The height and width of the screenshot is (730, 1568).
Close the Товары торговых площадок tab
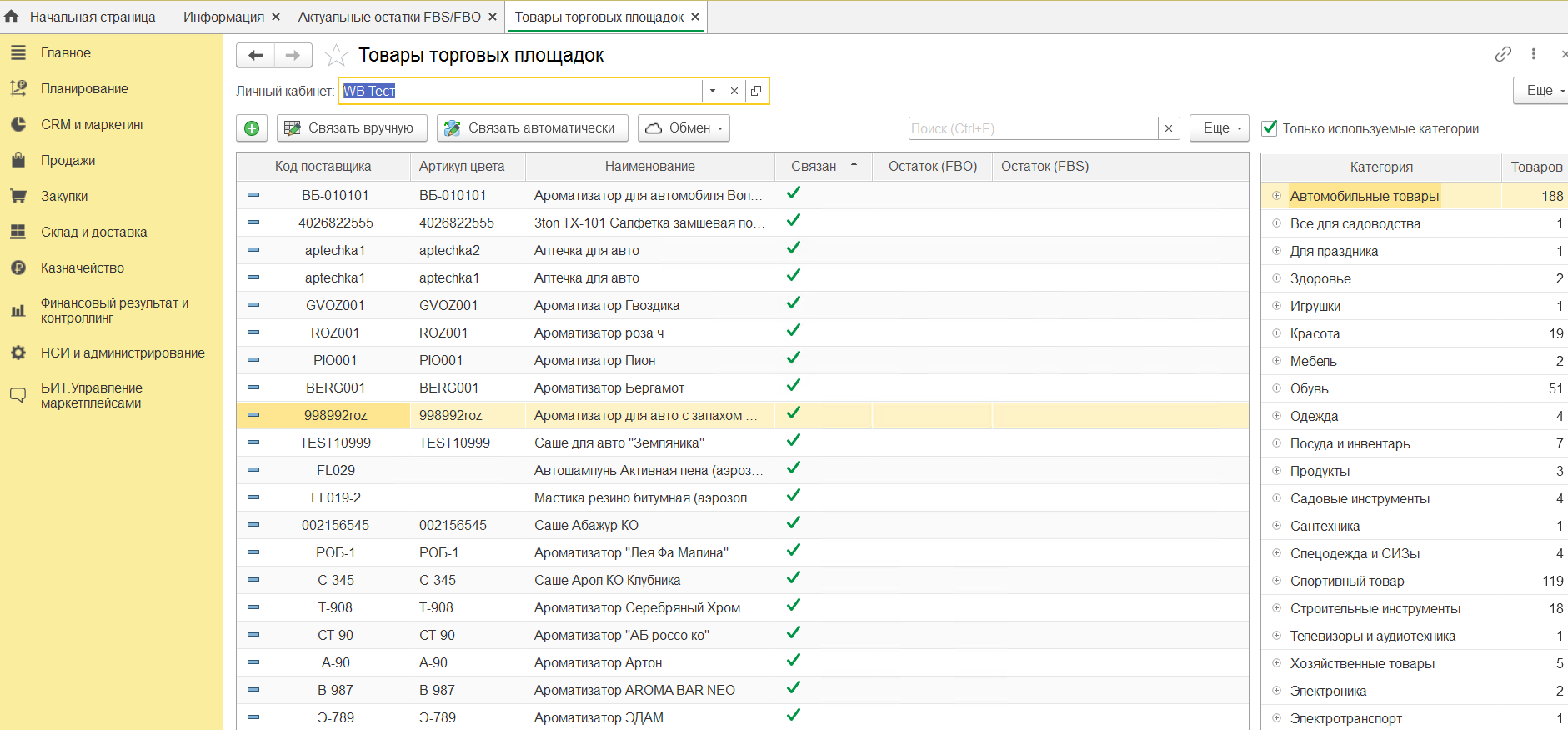click(x=695, y=17)
